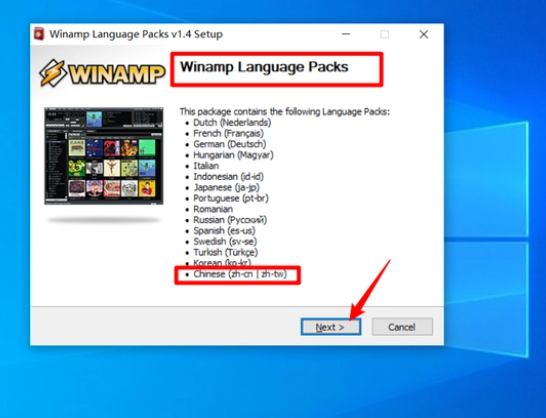Image resolution: width=546 pixels, height=418 pixels.
Task: Click the Winamp installer title bar icon
Action: (39, 34)
